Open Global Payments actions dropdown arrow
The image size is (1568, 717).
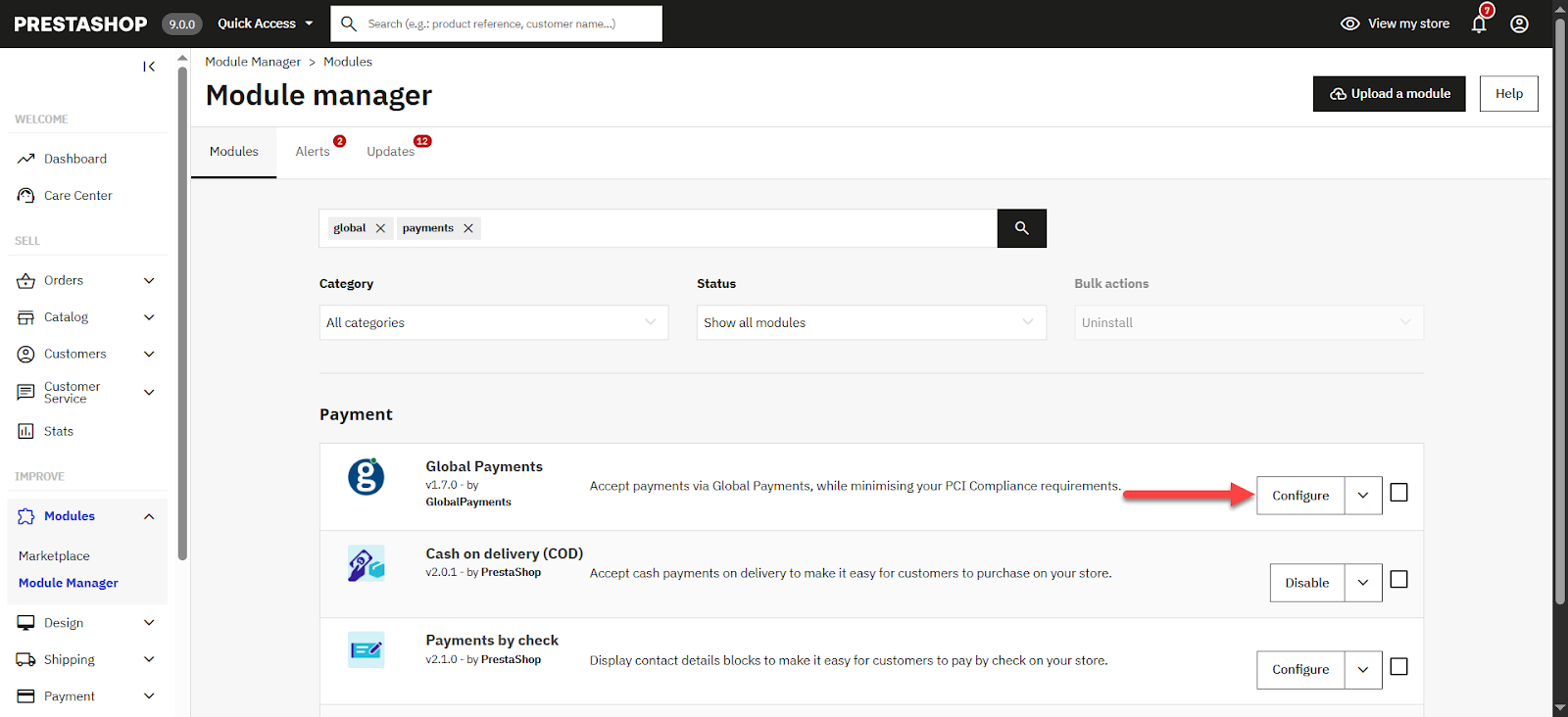point(1363,496)
